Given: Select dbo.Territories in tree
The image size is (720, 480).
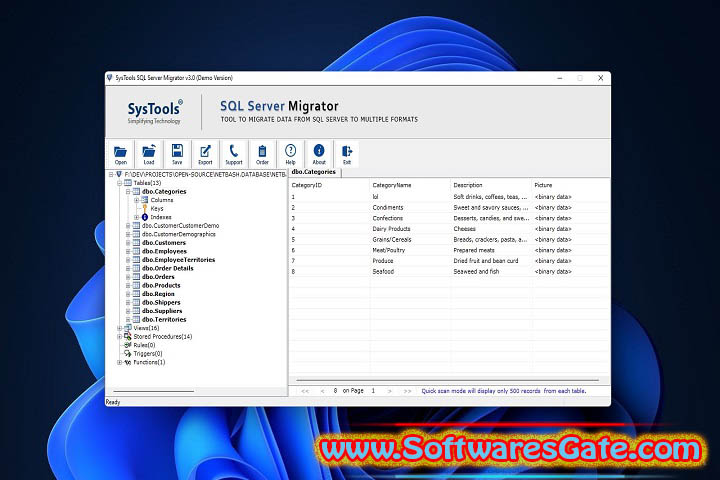Looking at the screenshot, I should pyautogui.click(x=164, y=320).
